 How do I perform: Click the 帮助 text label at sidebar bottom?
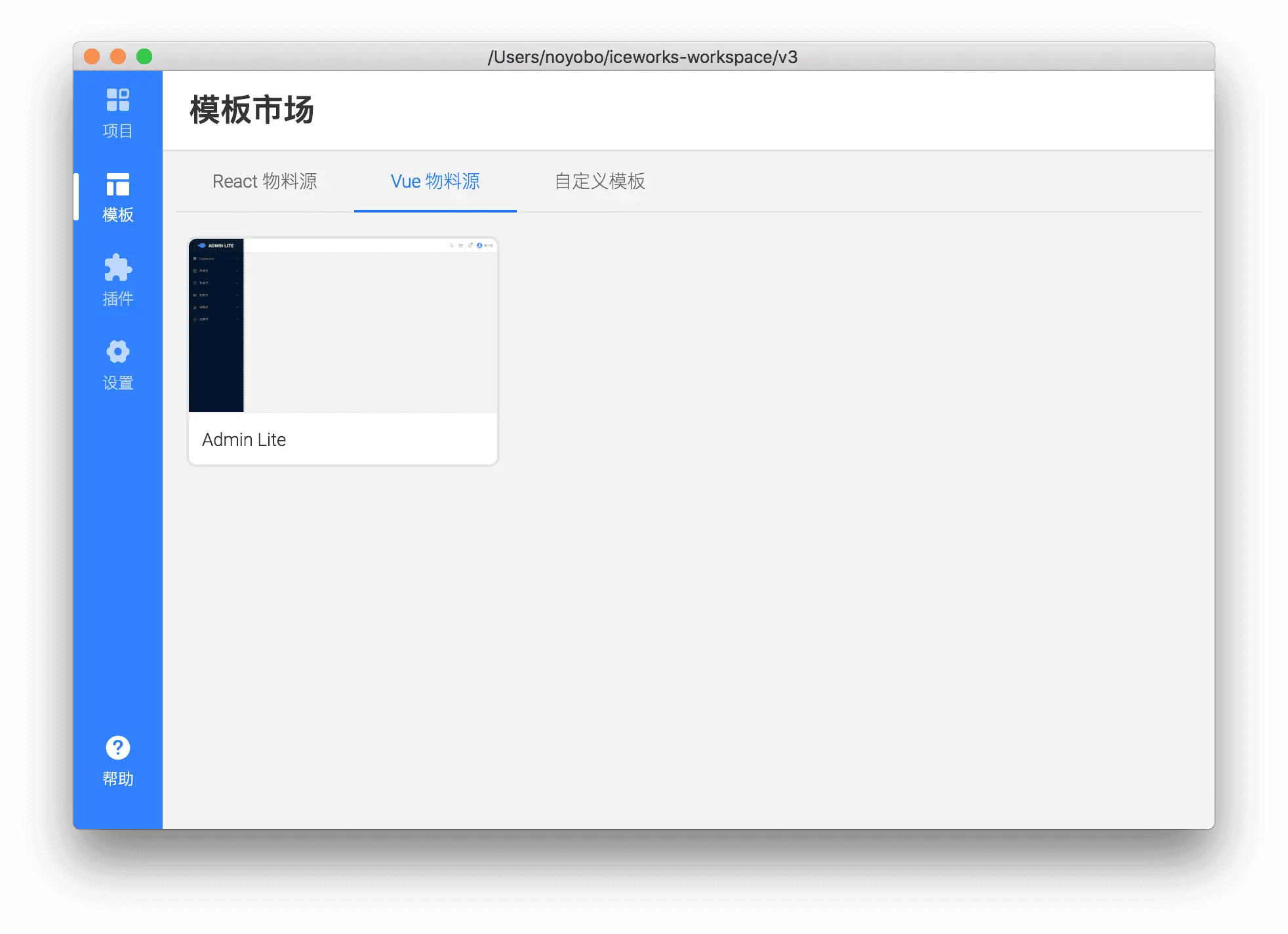[118, 779]
